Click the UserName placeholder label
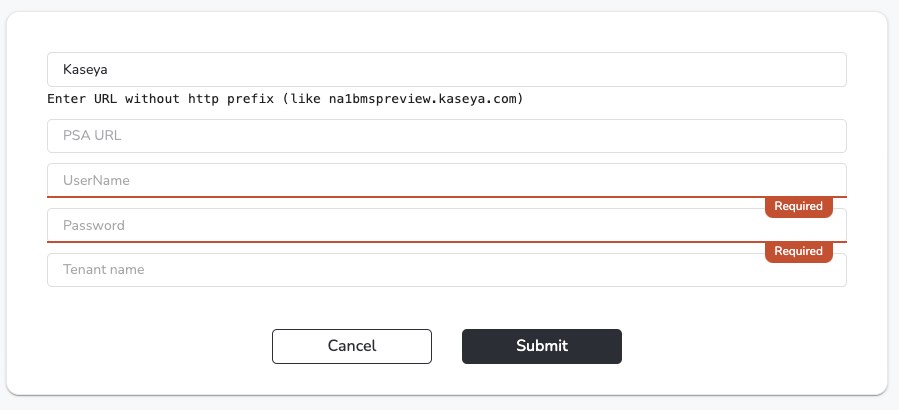 [96, 180]
